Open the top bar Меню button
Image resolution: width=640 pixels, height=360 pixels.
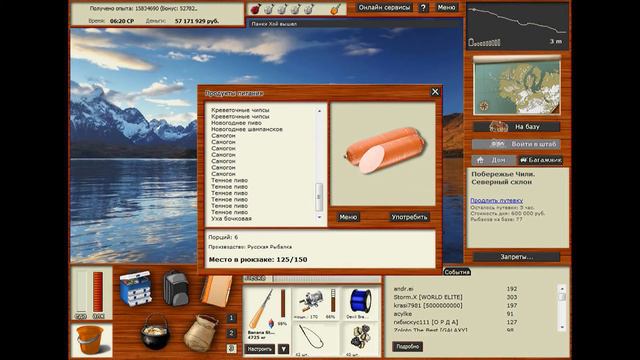point(446,8)
